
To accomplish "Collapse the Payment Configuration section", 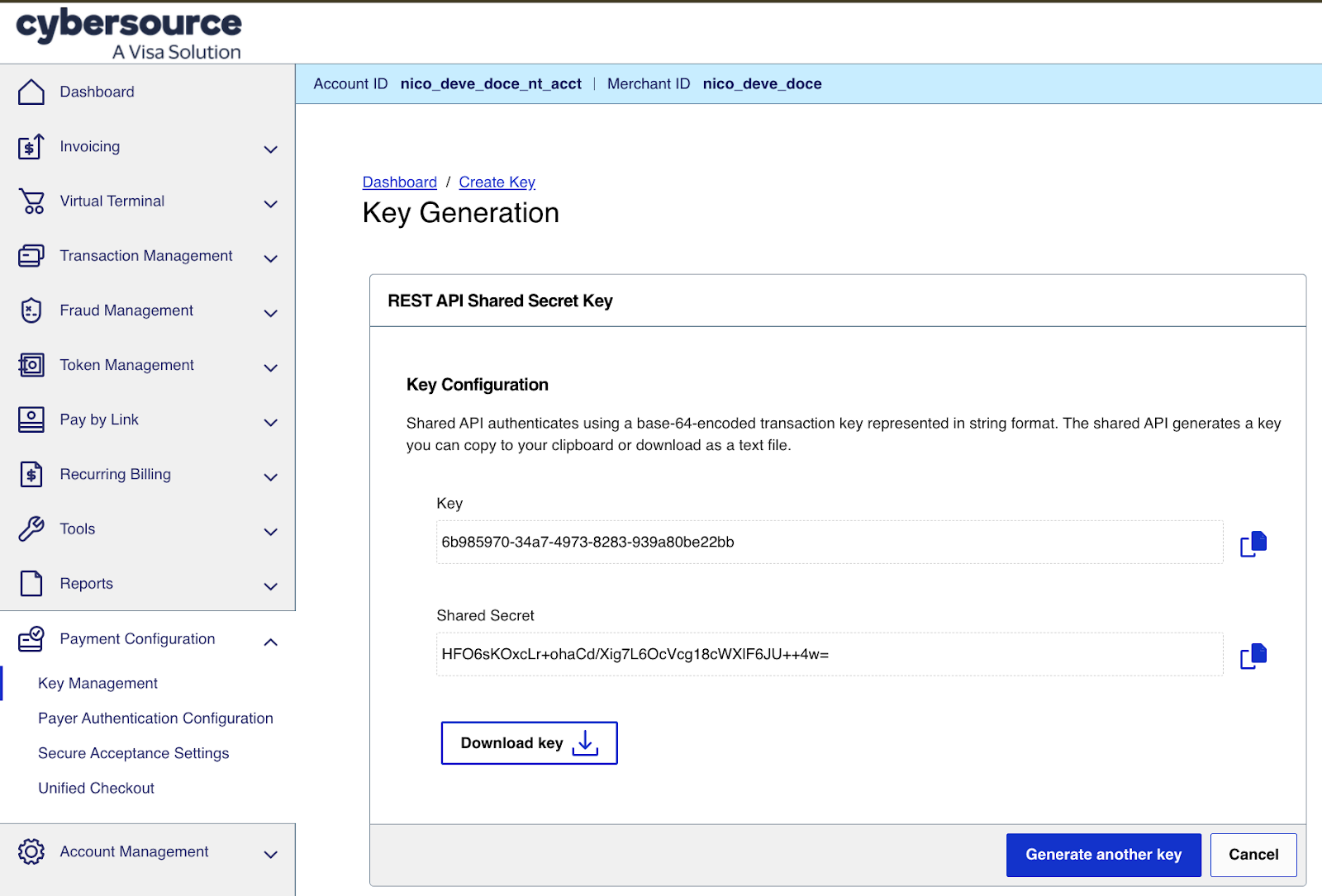I will pos(270,642).
